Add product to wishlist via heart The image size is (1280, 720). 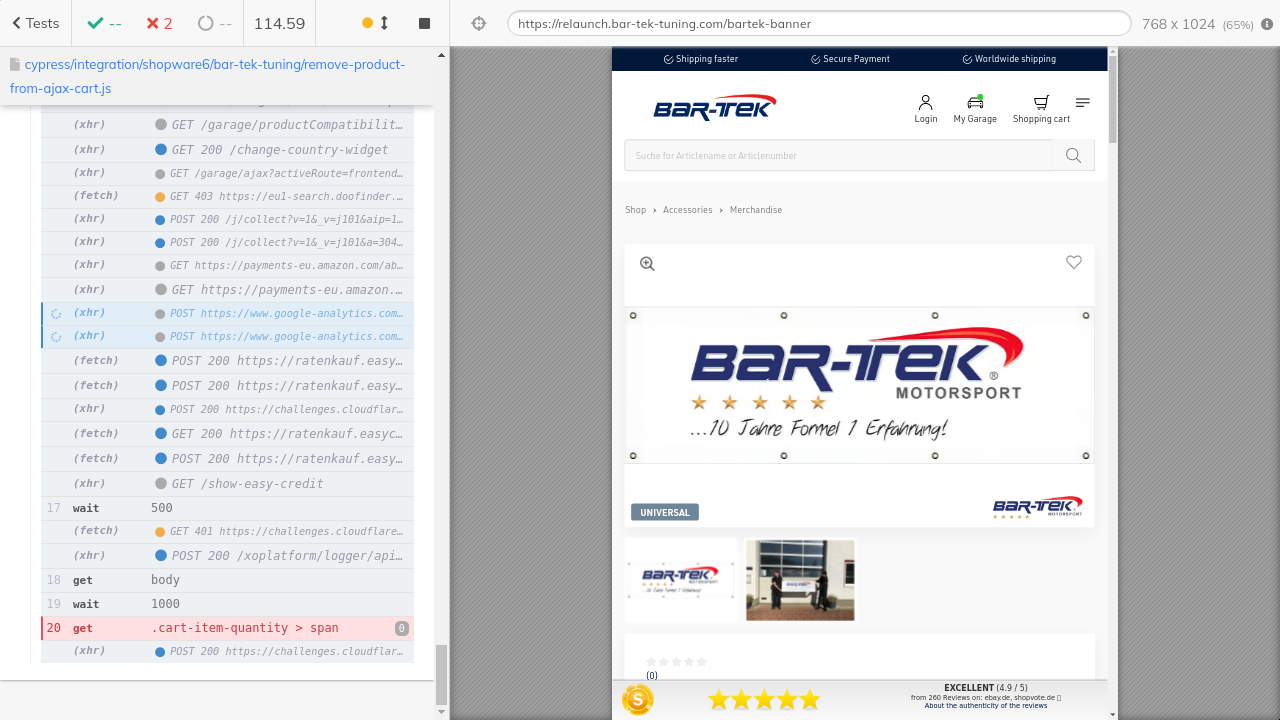(x=1073, y=262)
